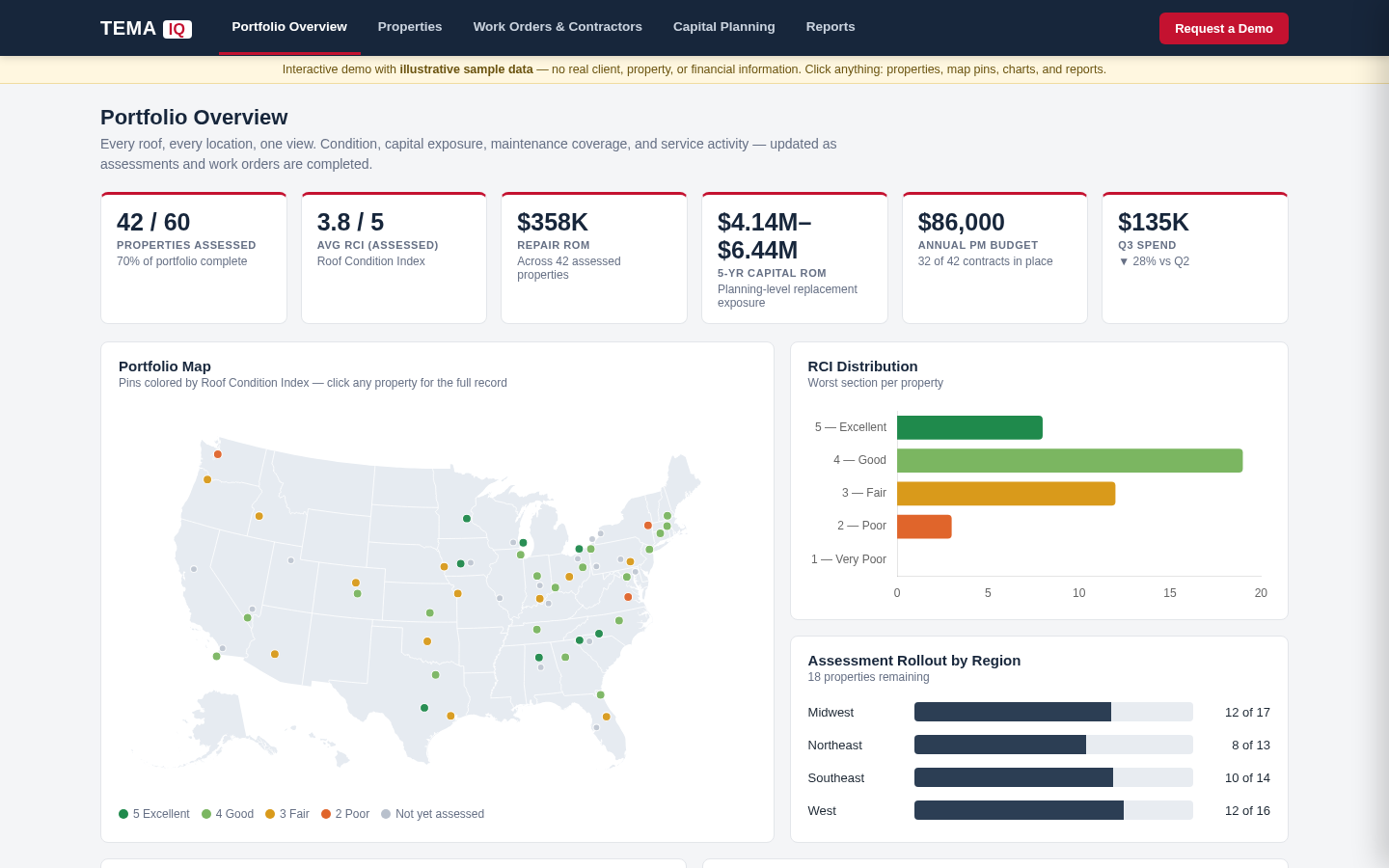Select the 4 — Good bar in RCI Distribution
This screenshot has width=1389, height=868.
(x=1070, y=461)
